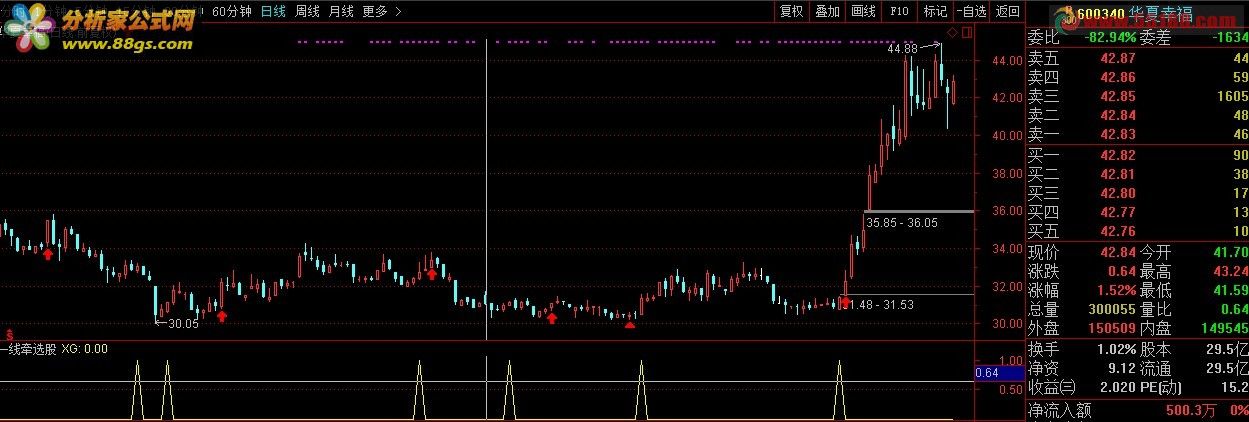This screenshot has height=422, width=1249.
Task: Click the red arrow signal near 31.48 label
Action: (x=846, y=301)
